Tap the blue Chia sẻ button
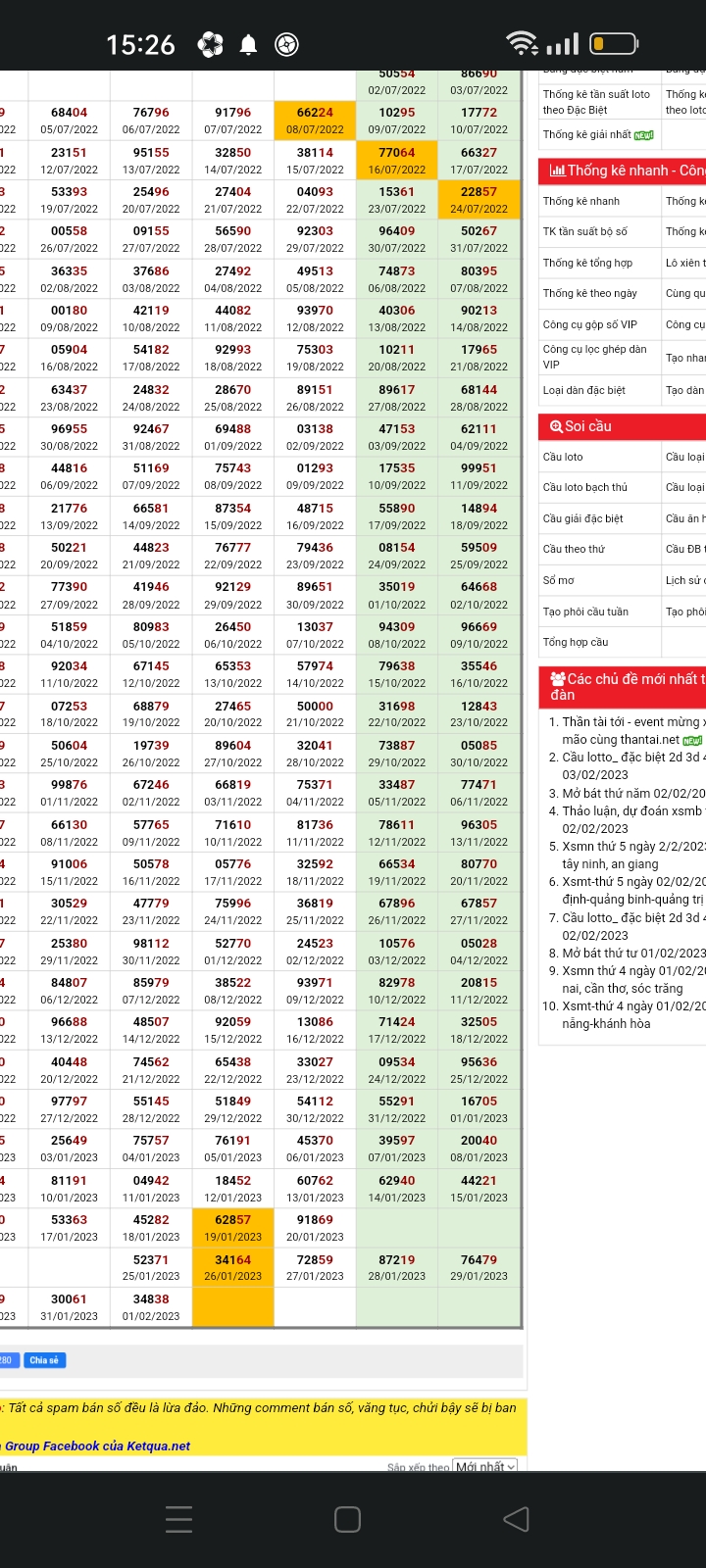 (44, 1360)
